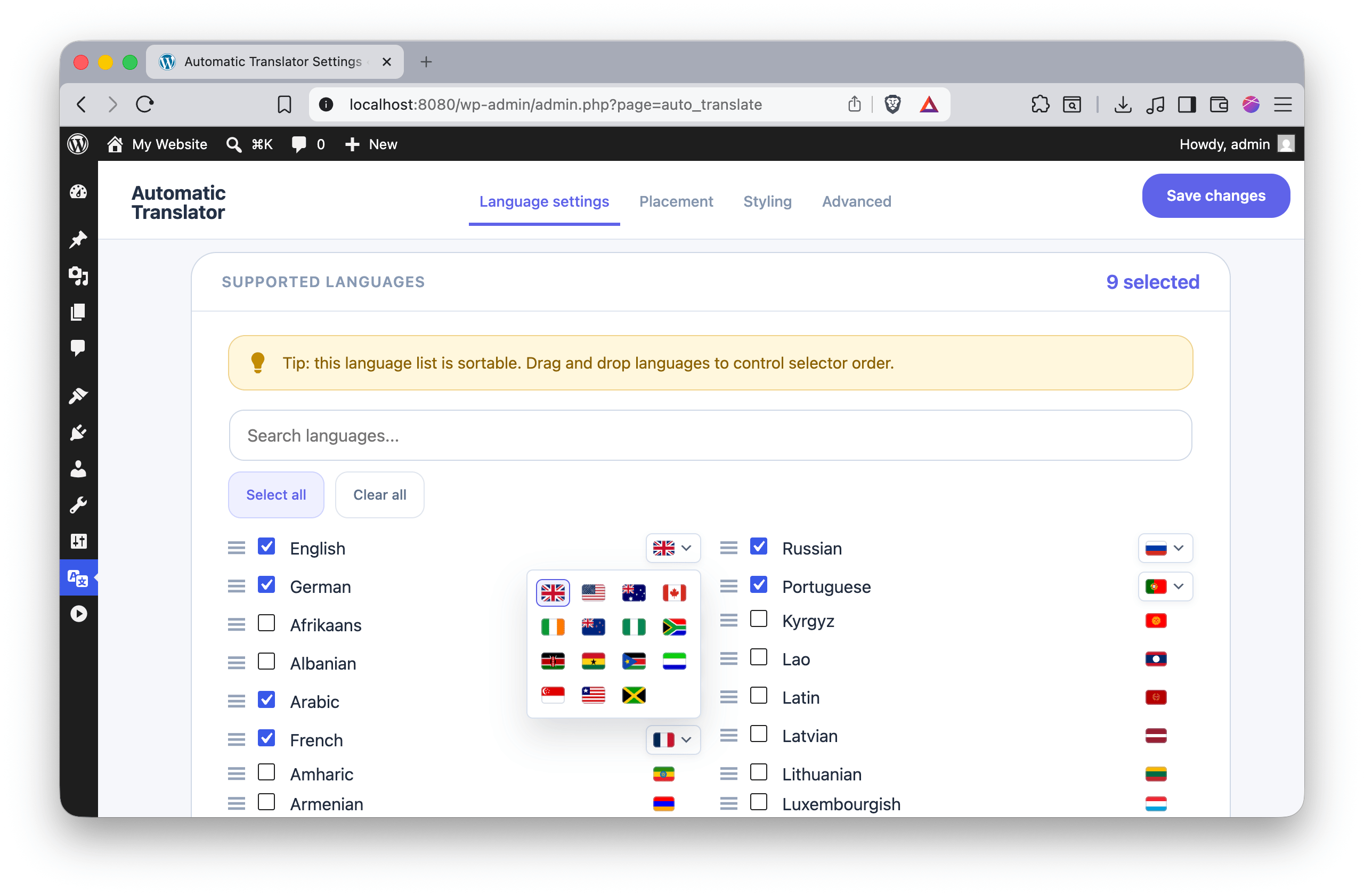Open the WordPress Dashboard sidebar icon
This screenshot has height=896, width=1364.
click(x=78, y=192)
